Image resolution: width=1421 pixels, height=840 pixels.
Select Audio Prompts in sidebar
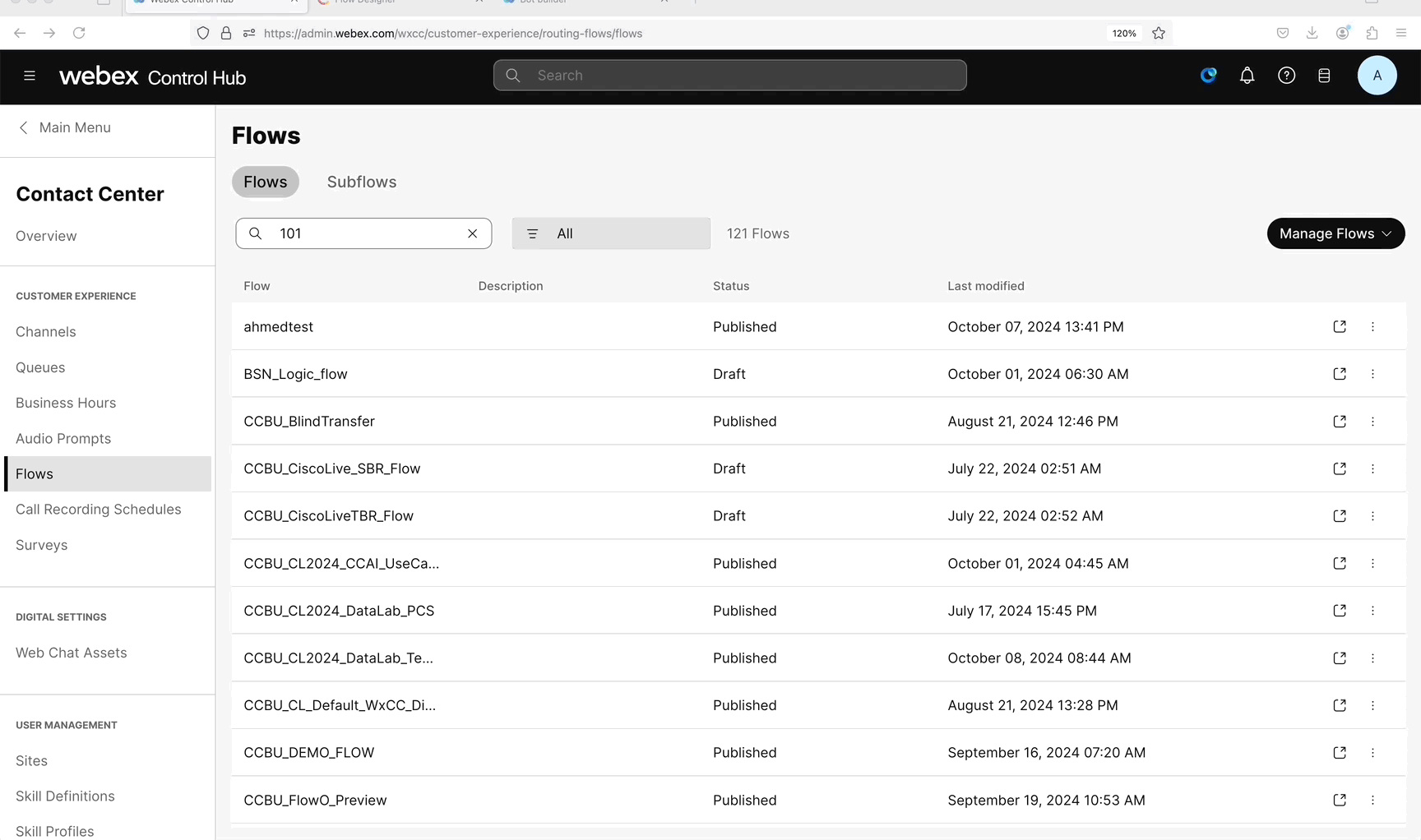pos(63,439)
